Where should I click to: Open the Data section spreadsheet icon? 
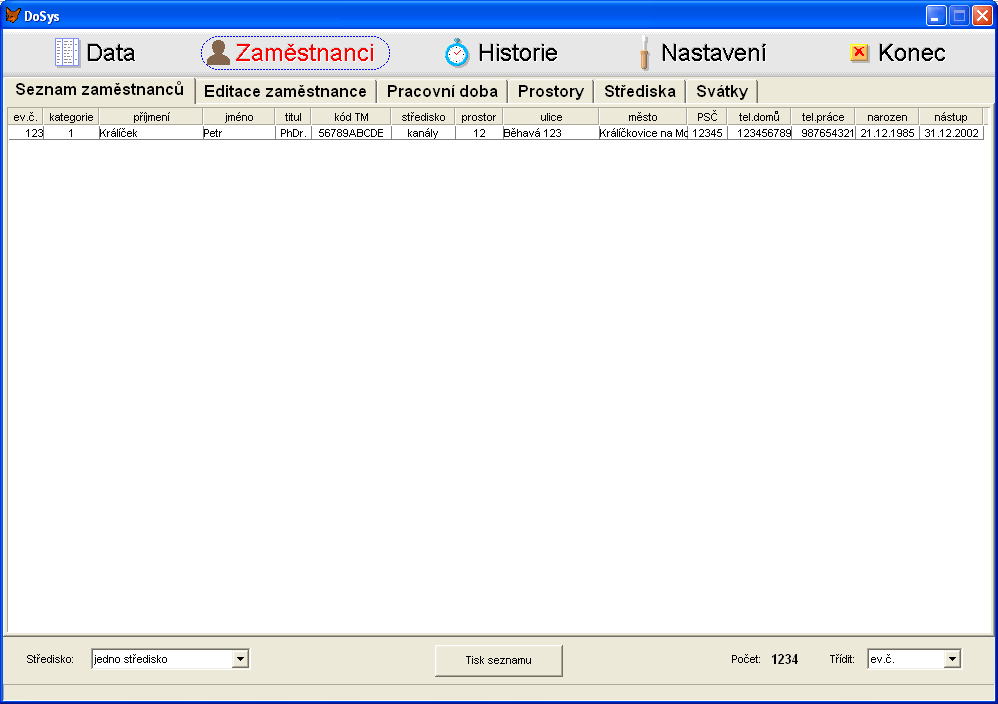click(67, 53)
